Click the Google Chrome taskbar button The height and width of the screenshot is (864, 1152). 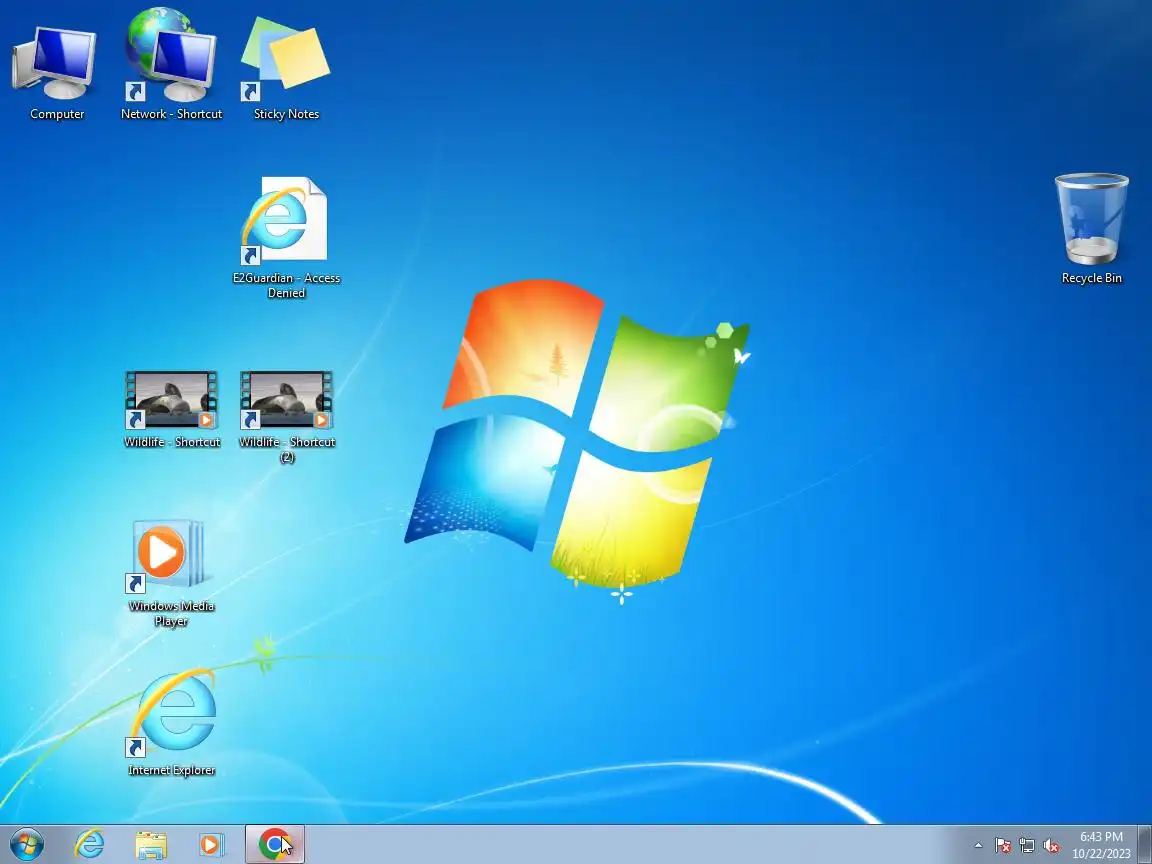point(275,845)
